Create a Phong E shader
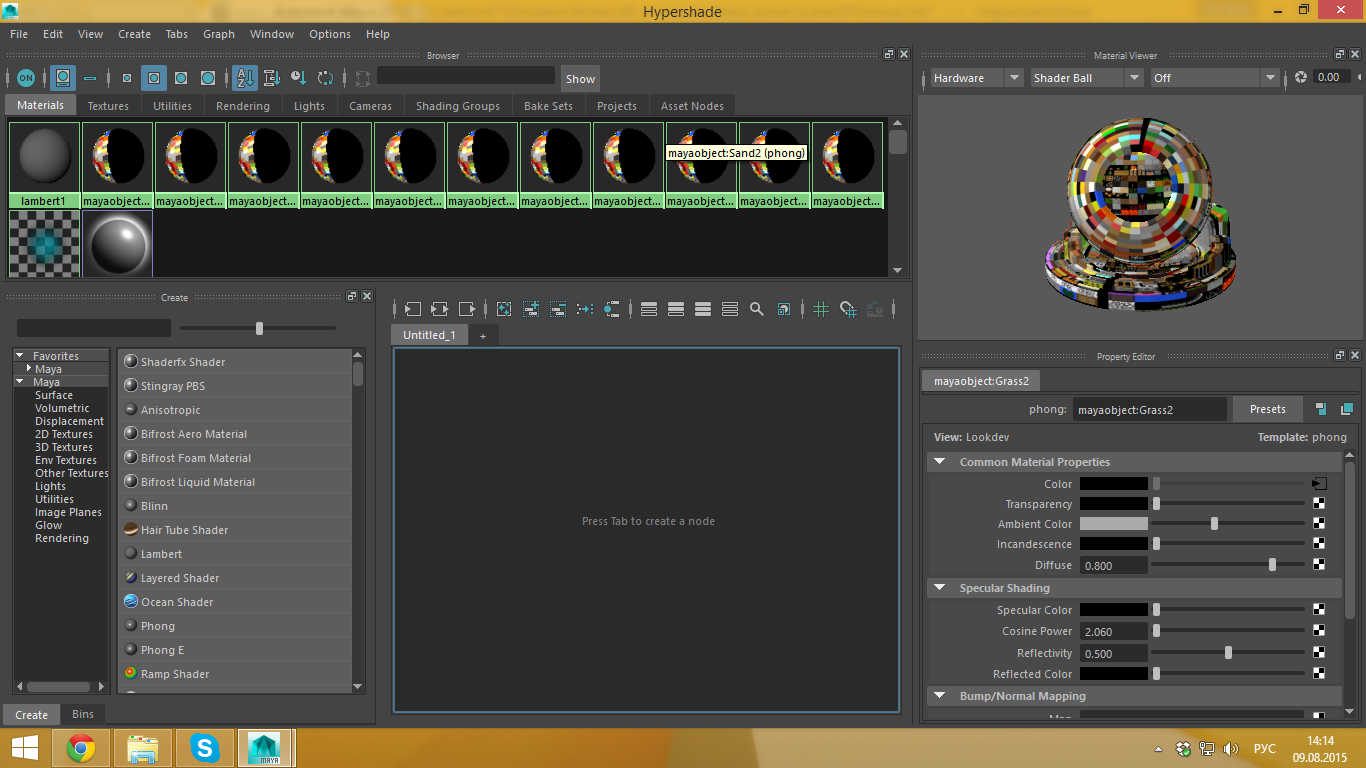The height and width of the screenshot is (768, 1366). [x=235, y=650]
